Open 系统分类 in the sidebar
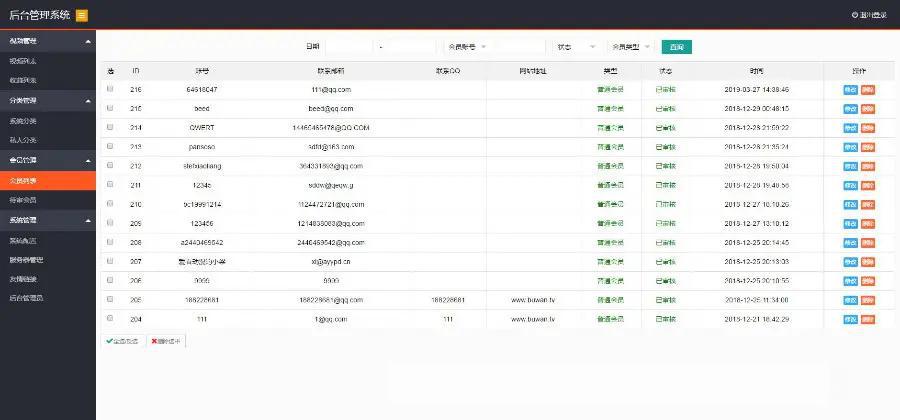 [x=23, y=121]
